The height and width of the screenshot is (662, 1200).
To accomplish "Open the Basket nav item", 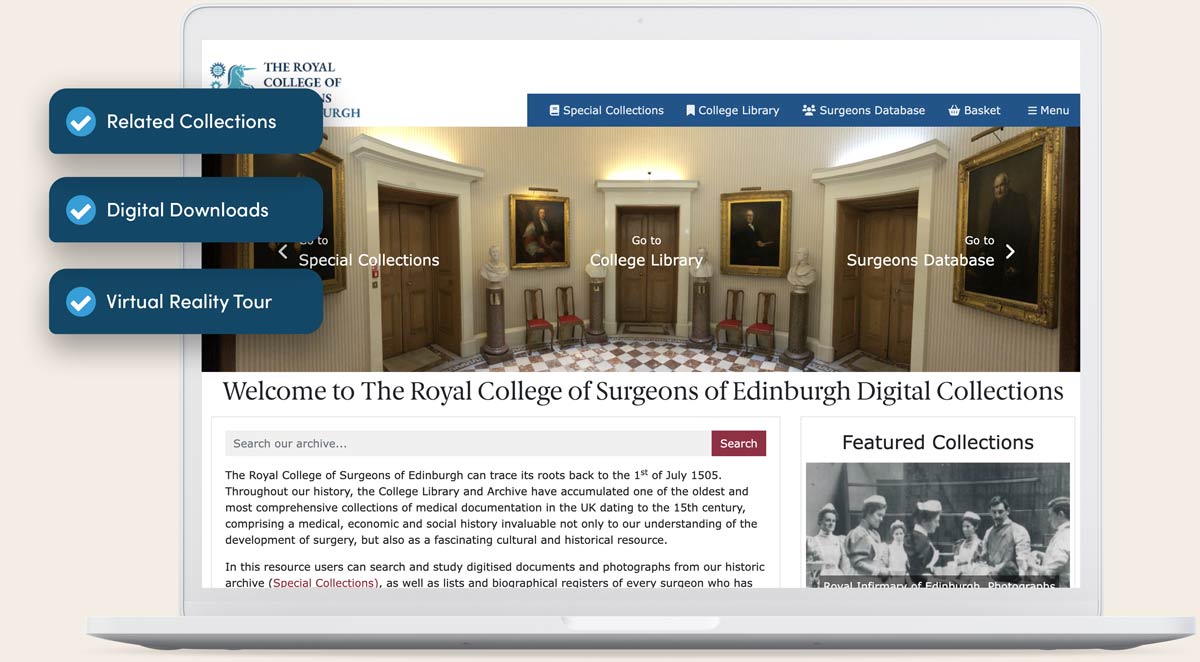I will coord(974,110).
